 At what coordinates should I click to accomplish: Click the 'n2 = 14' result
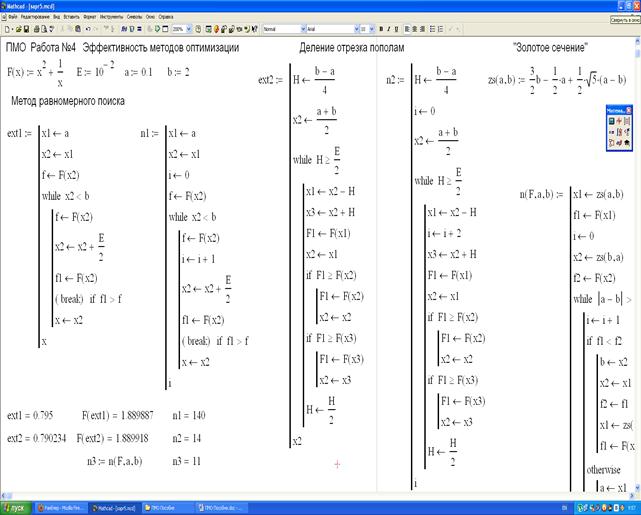[186, 439]
